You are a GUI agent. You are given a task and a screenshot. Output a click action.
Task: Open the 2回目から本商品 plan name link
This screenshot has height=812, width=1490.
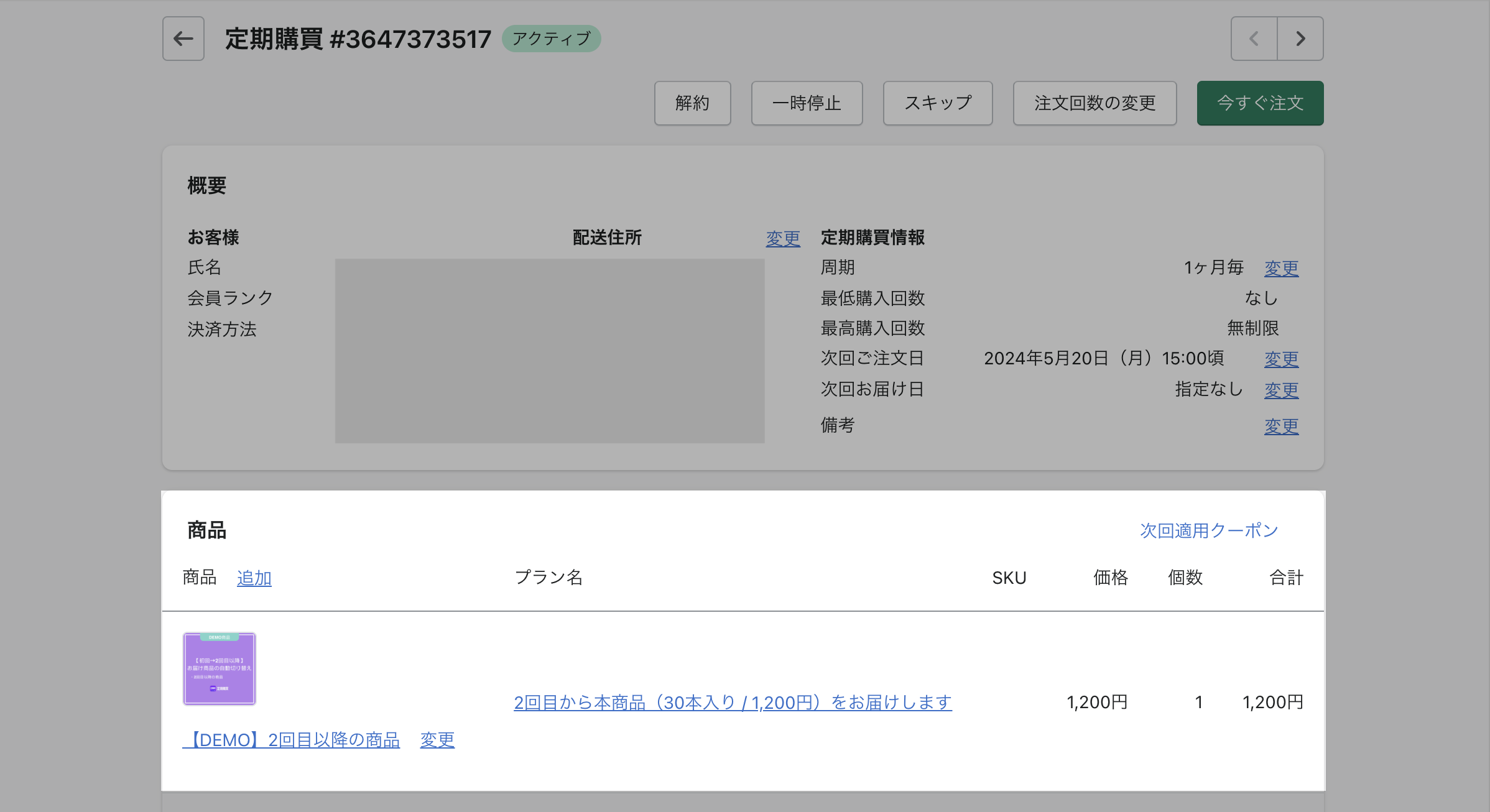pos(733,703)
